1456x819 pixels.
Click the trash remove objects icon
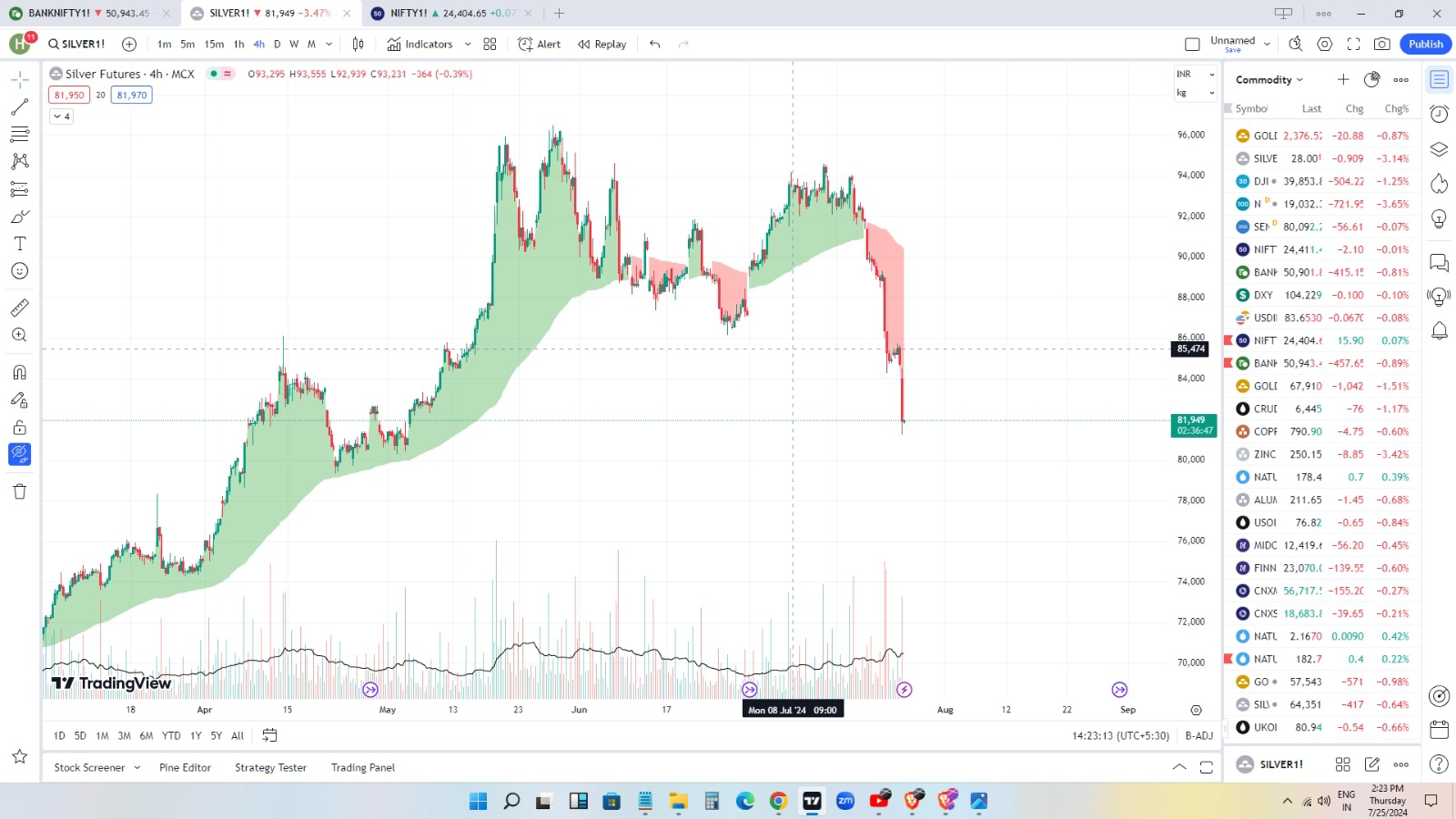(x=19, y=491)
